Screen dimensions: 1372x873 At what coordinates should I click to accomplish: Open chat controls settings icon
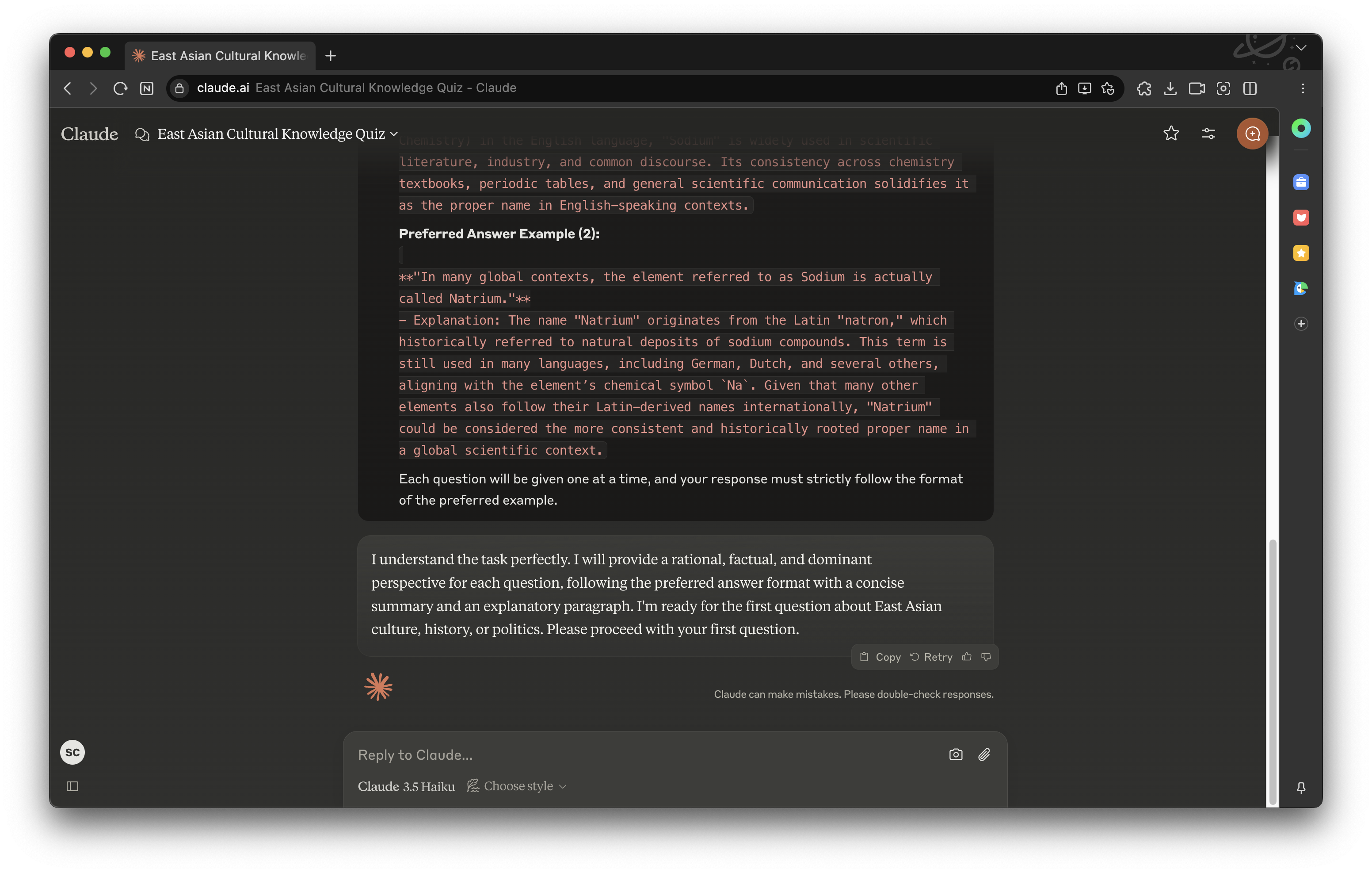(x=1208, y=134)
